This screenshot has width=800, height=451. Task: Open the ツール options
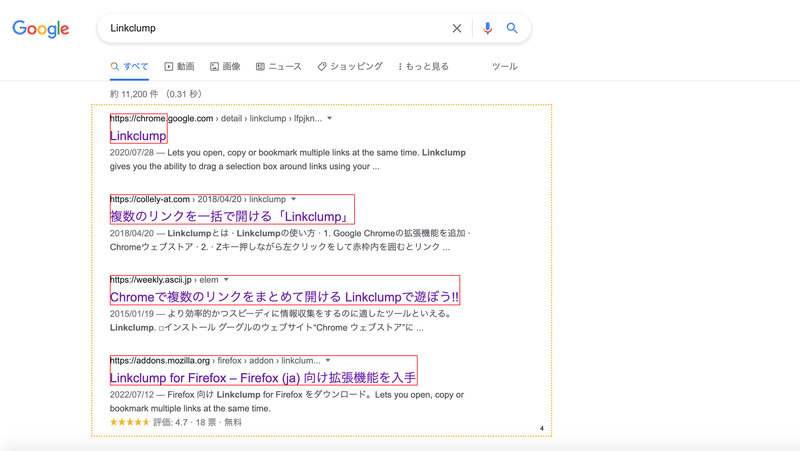pyautogui.click(x=505, y=66)
